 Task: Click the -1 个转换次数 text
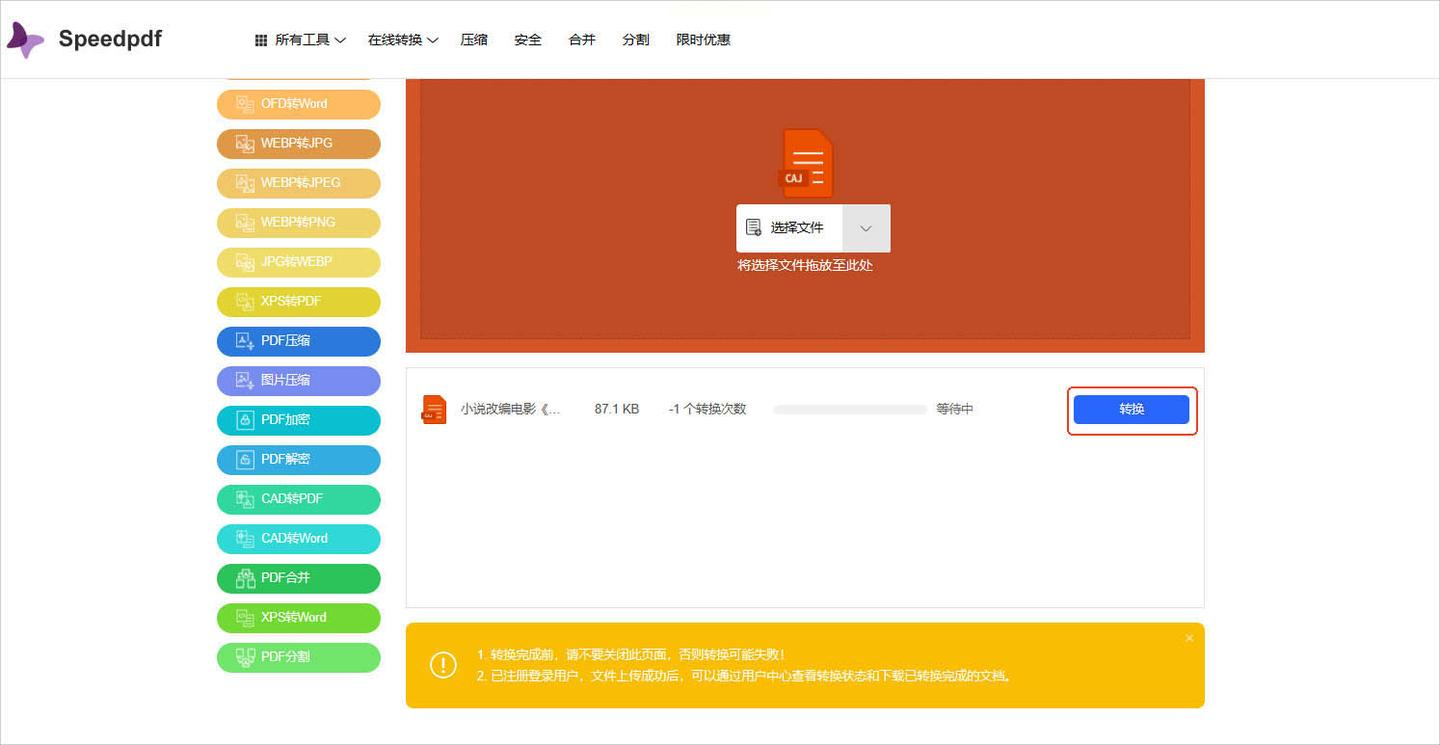(x=708, y=409)
